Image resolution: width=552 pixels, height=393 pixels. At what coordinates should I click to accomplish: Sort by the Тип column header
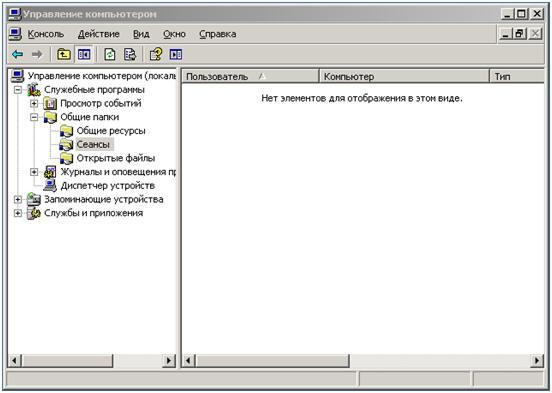pyautogui.click(x=517, y=76)
